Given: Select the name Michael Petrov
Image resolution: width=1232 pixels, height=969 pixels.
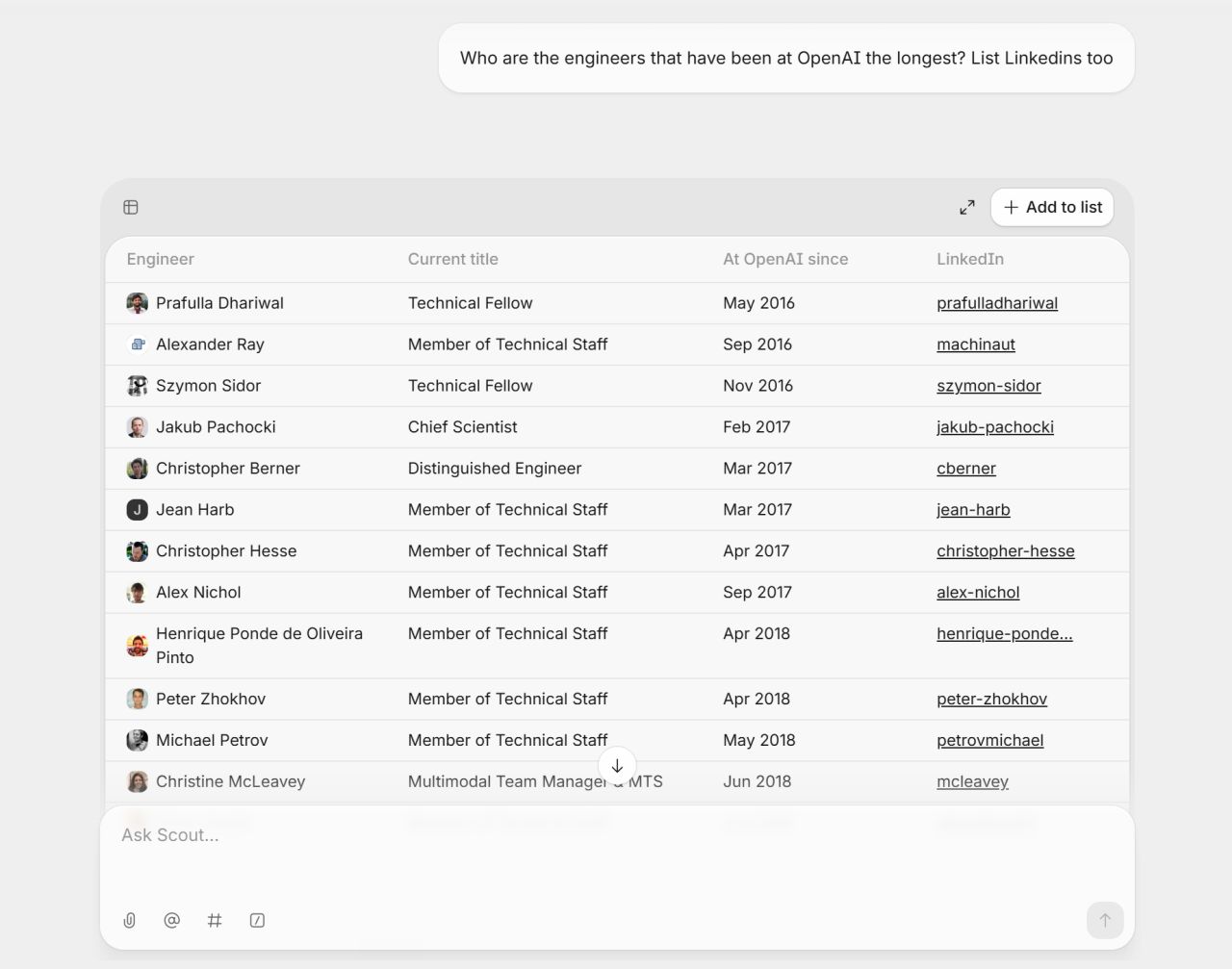Looking at the screenshot, I should coord(212,741).
